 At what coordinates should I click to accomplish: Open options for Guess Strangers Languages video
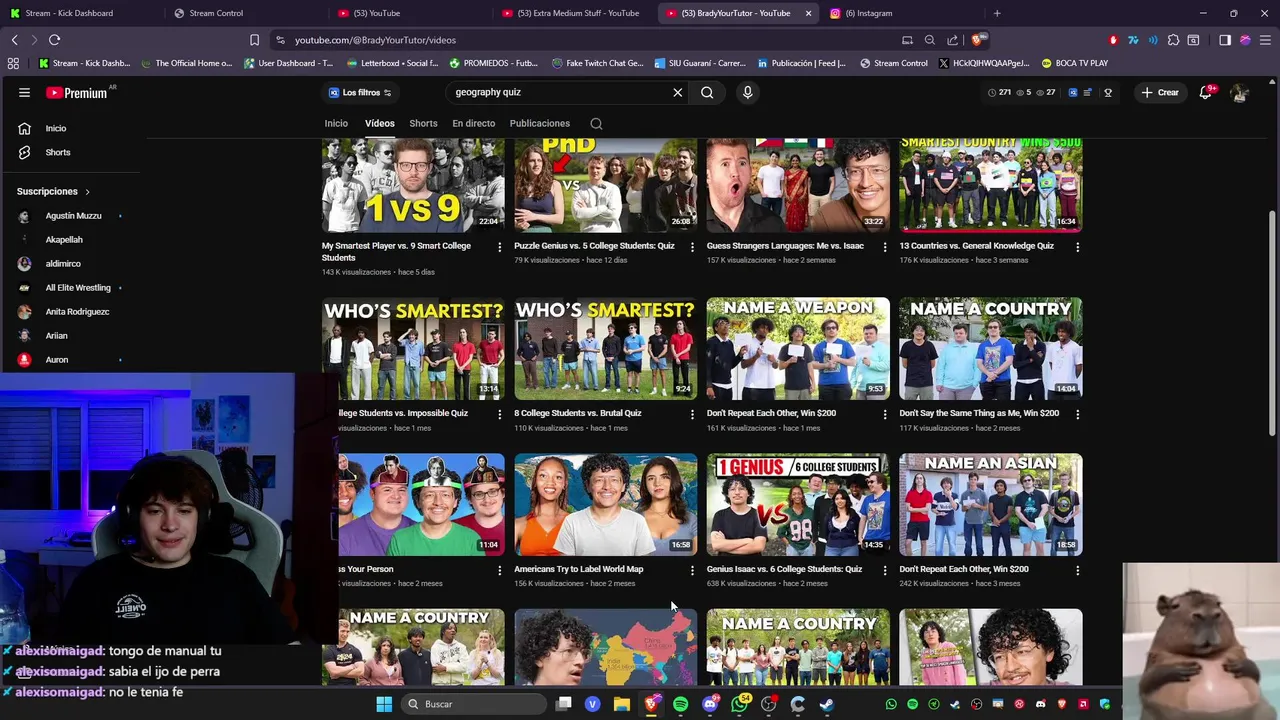tap(884, 247)
